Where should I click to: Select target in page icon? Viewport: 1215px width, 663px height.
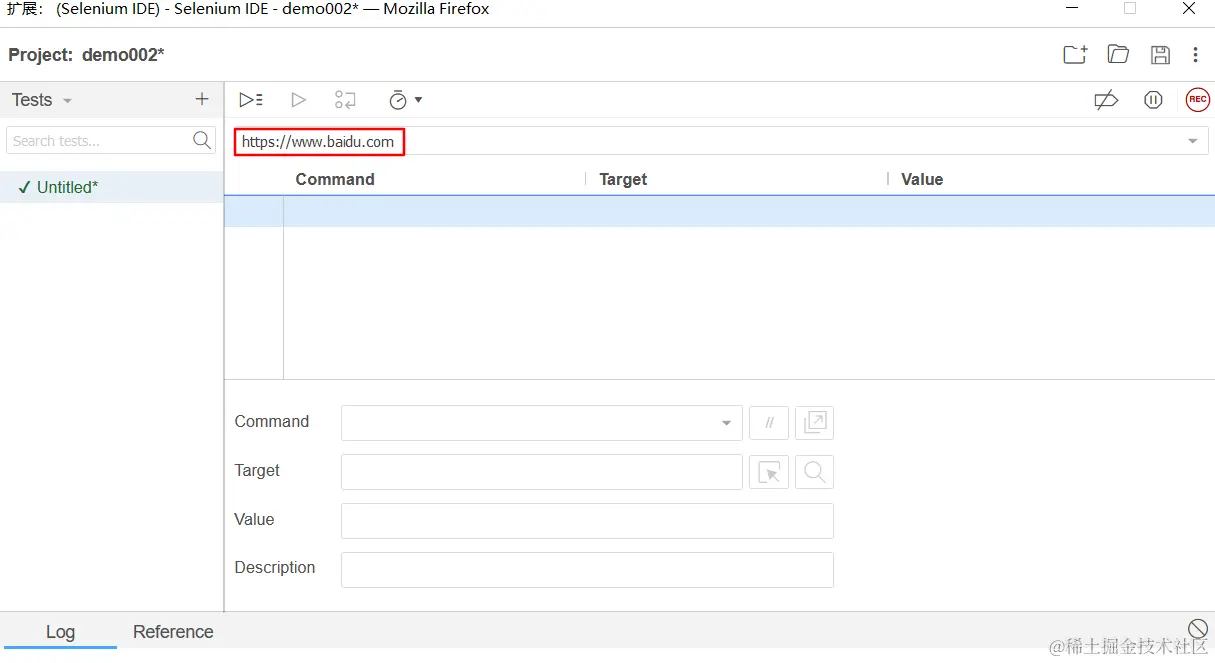tap(769, 472)
